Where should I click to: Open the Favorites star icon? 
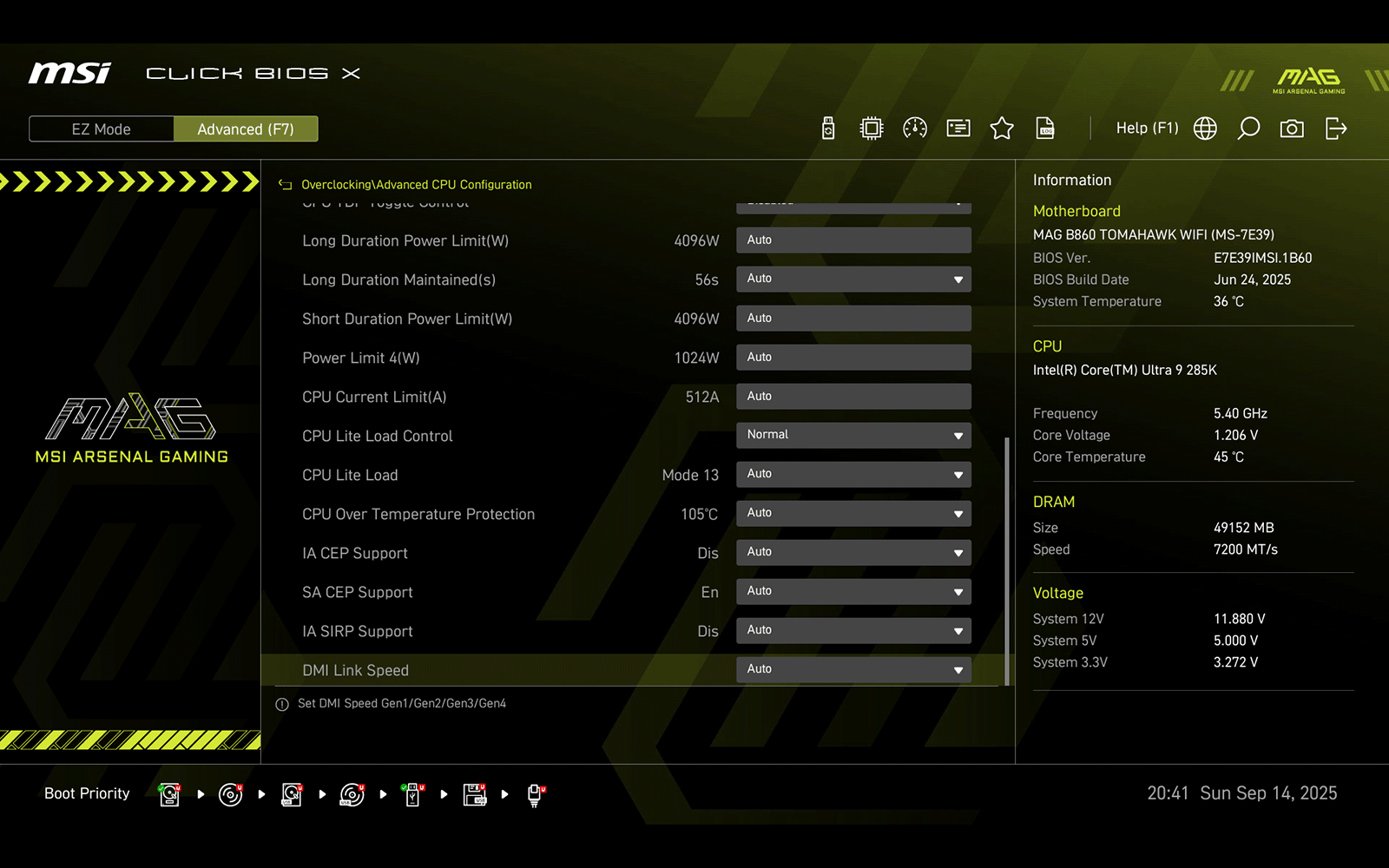point(1002,128)
